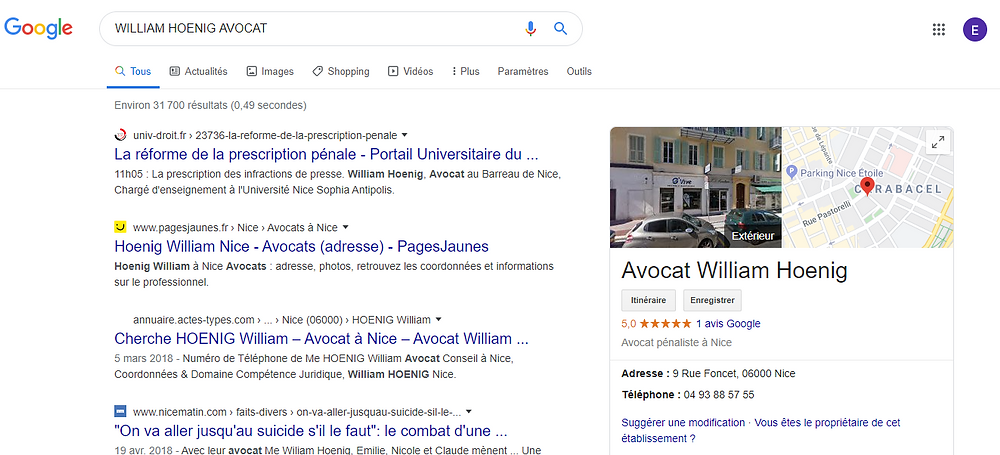Click 'Suggérer une modification' link
This screenshot has height=455, width=1000.
[683, 422]
